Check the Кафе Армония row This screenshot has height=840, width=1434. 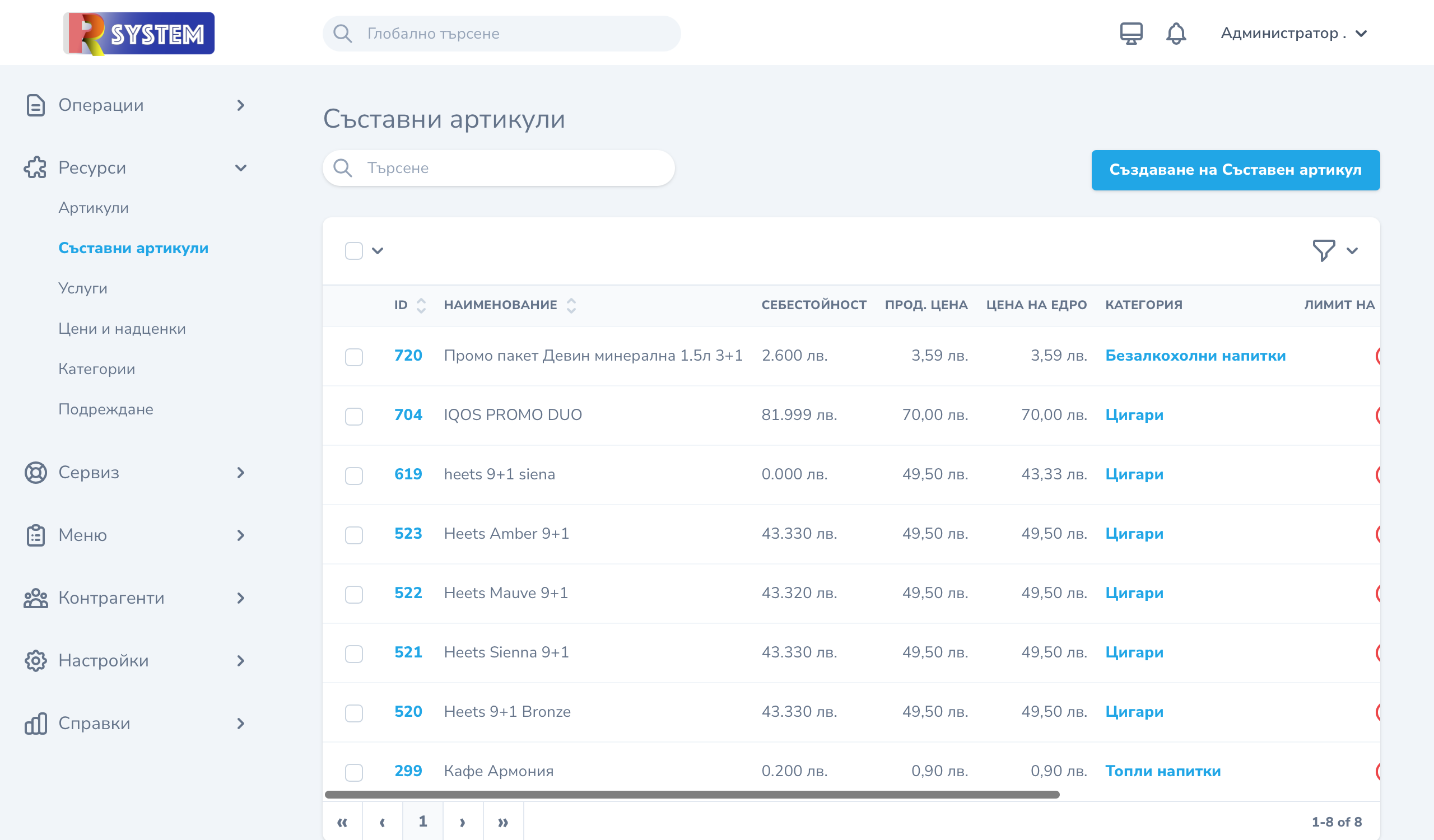pyautogui.click(x=353, y=772)
